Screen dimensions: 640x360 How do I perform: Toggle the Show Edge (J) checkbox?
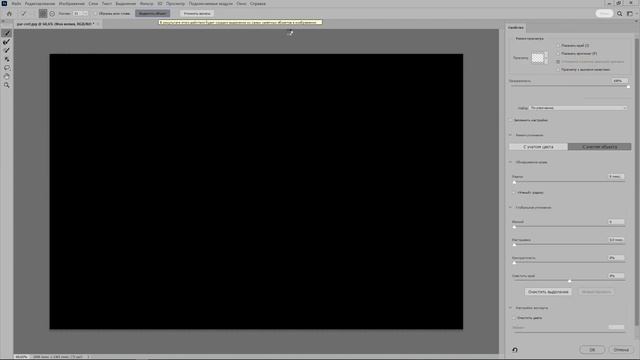558,45
